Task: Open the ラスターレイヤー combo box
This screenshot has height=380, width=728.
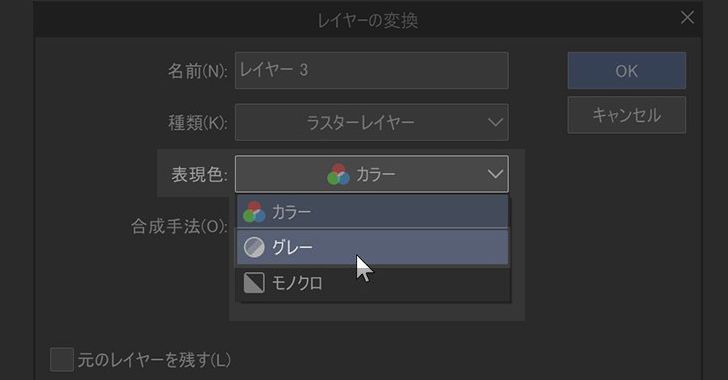Action: tap(371, 123)
